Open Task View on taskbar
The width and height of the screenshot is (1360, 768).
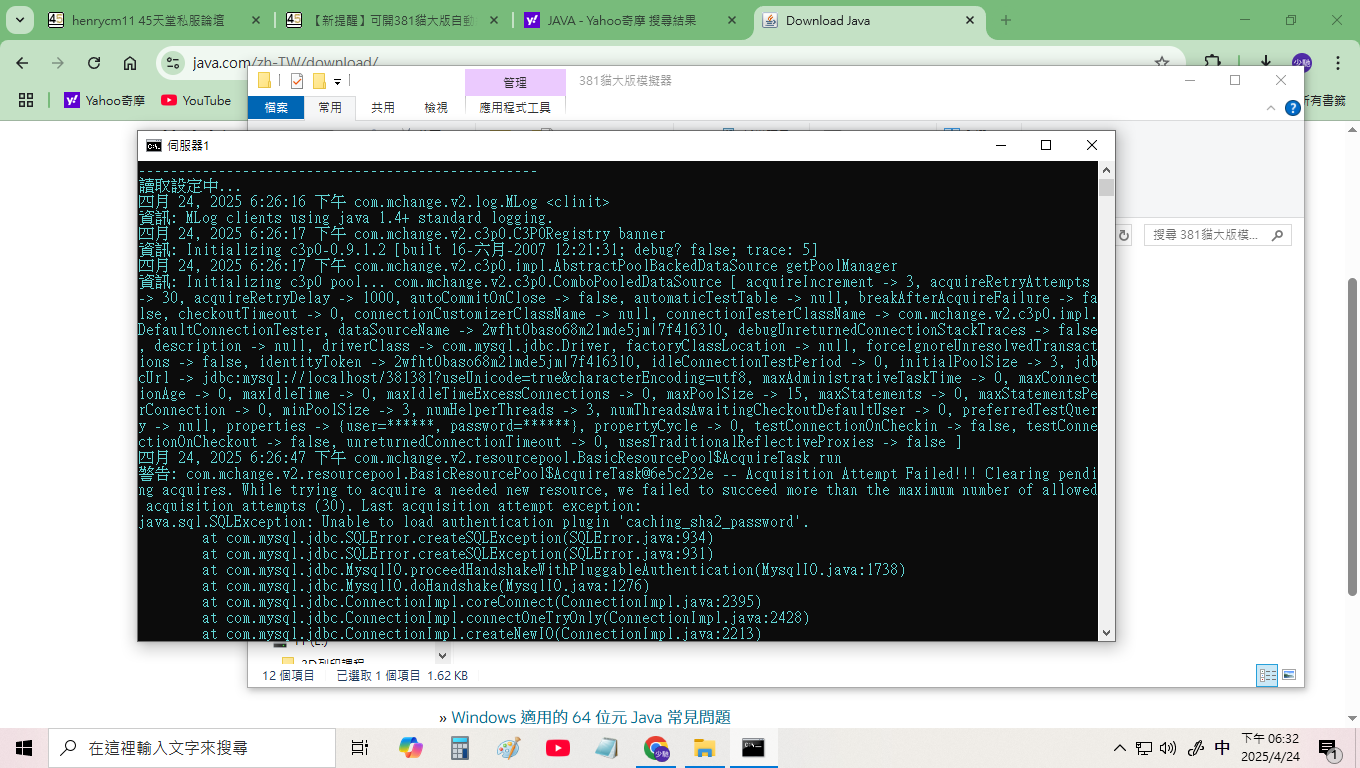[360, 748]
